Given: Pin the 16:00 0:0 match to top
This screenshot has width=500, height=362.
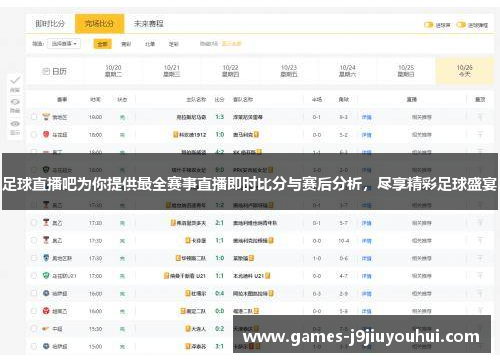Looking at the screenshot, I should point(480,311).
